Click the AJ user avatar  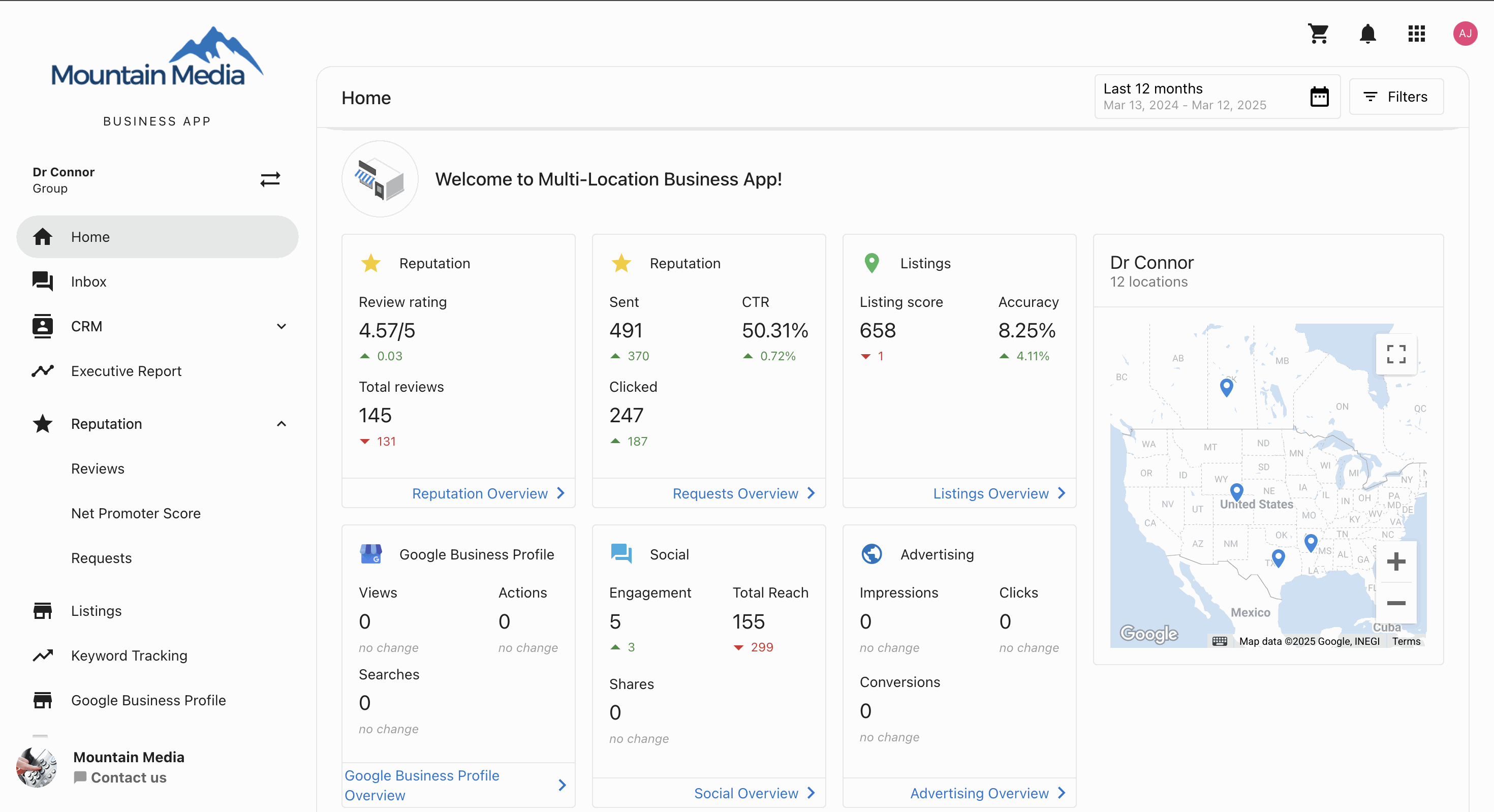[x=1465, y=34]
